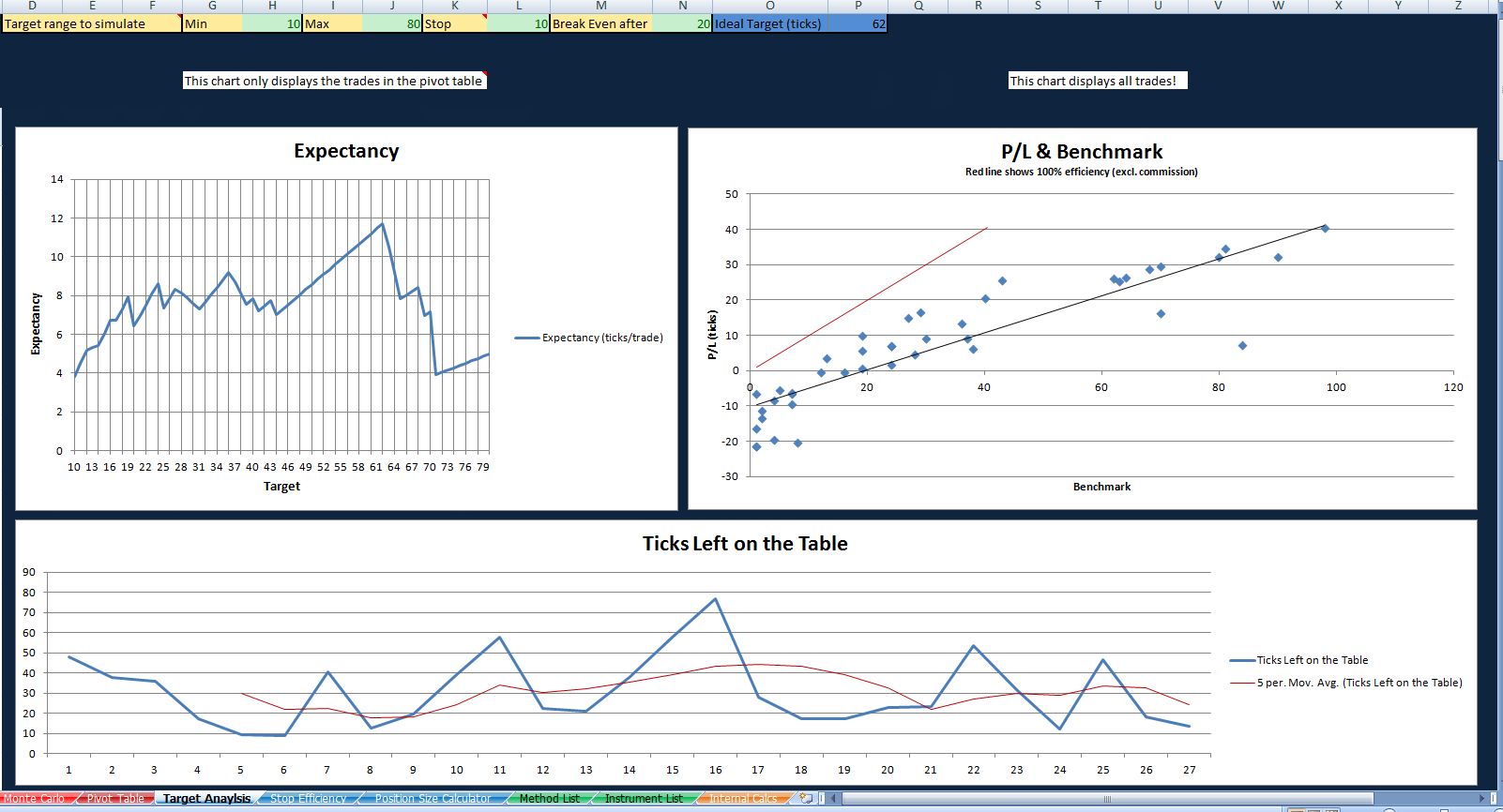Go to Position Size Calculator sheet
Image resolution: width=1503 pixels, height=812 pixels.
click(x=433, y=799)
